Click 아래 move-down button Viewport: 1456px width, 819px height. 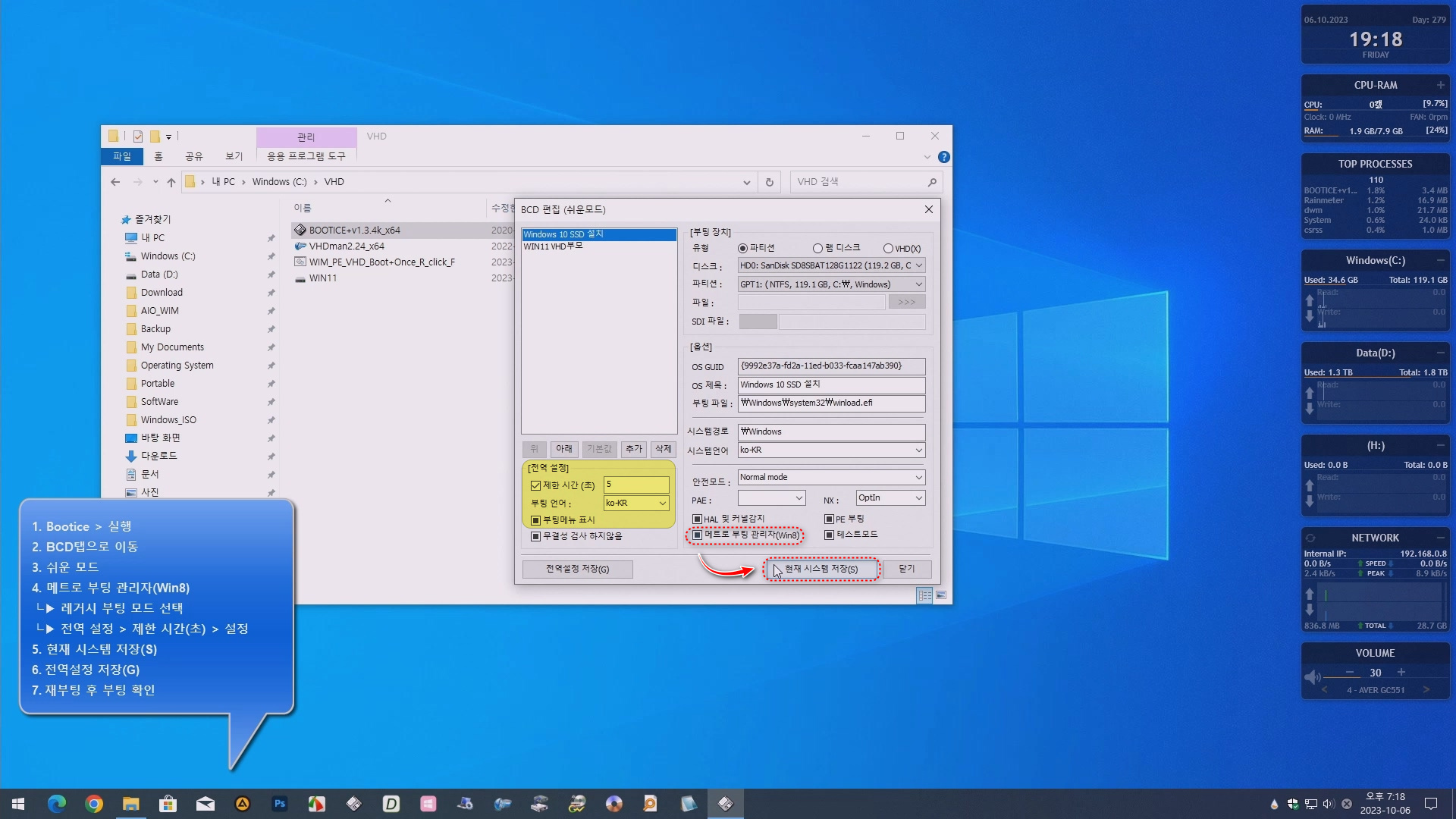pyautogui.click(x=564, y=449)
